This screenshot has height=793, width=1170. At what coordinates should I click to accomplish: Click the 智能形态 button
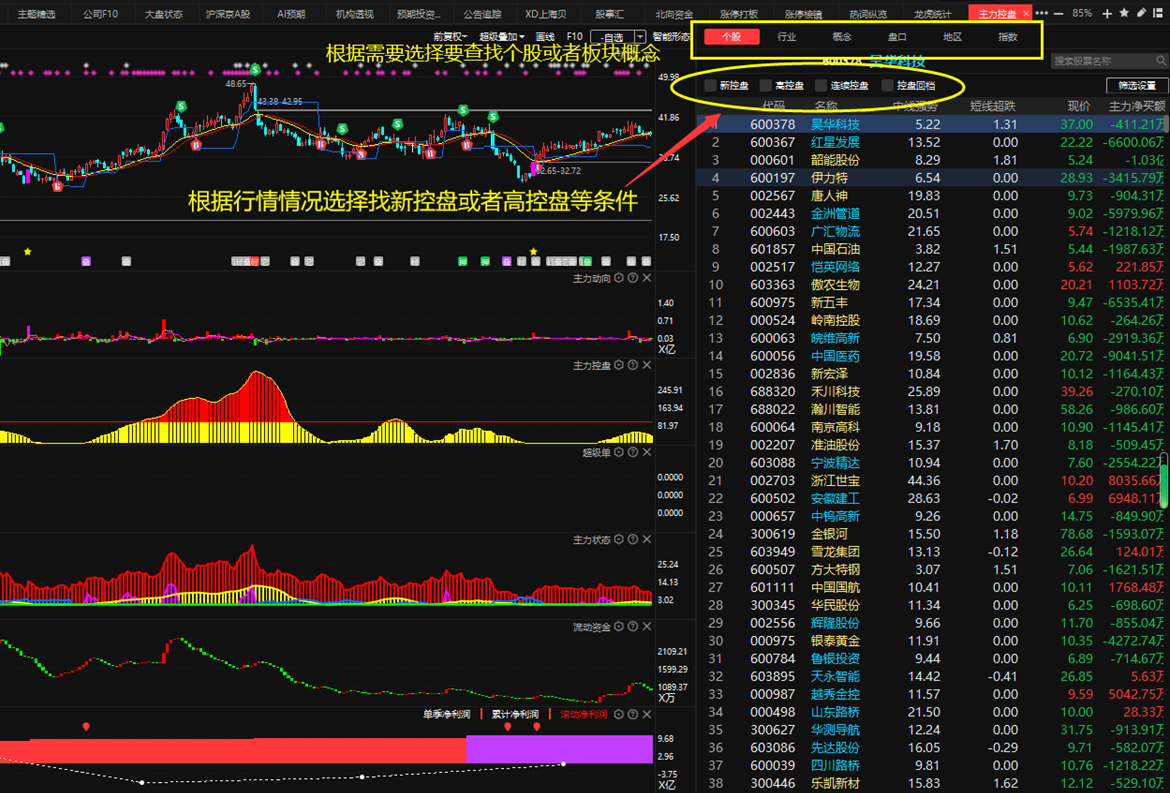[672, 37]
